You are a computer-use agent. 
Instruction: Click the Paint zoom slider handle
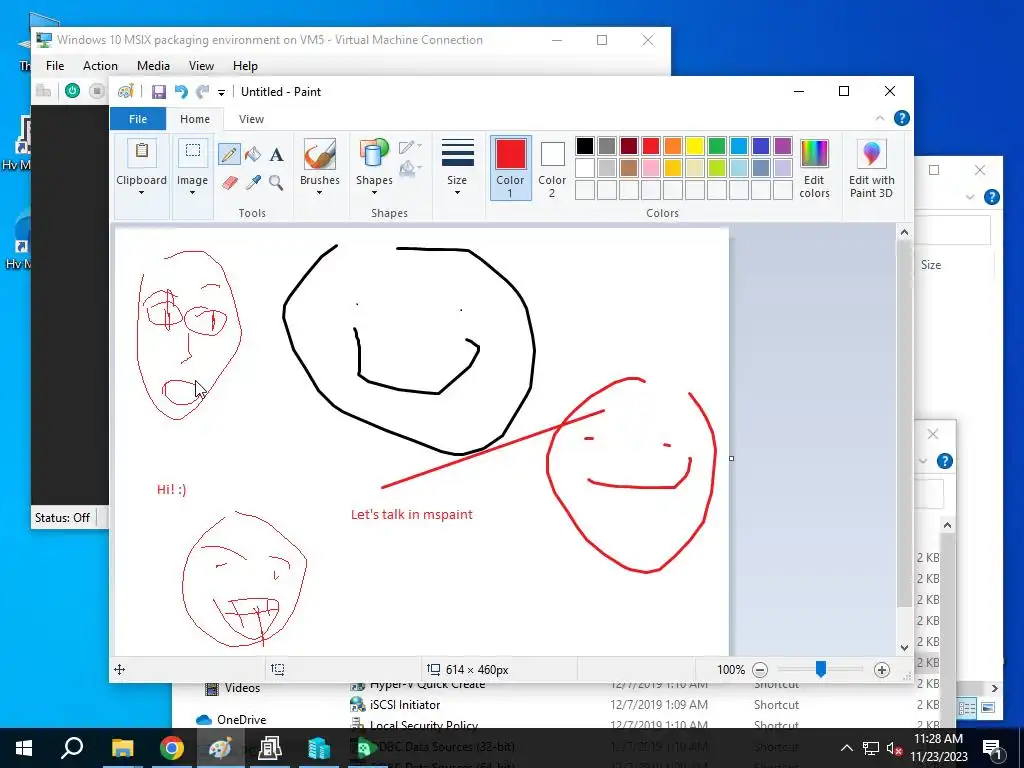820,669
